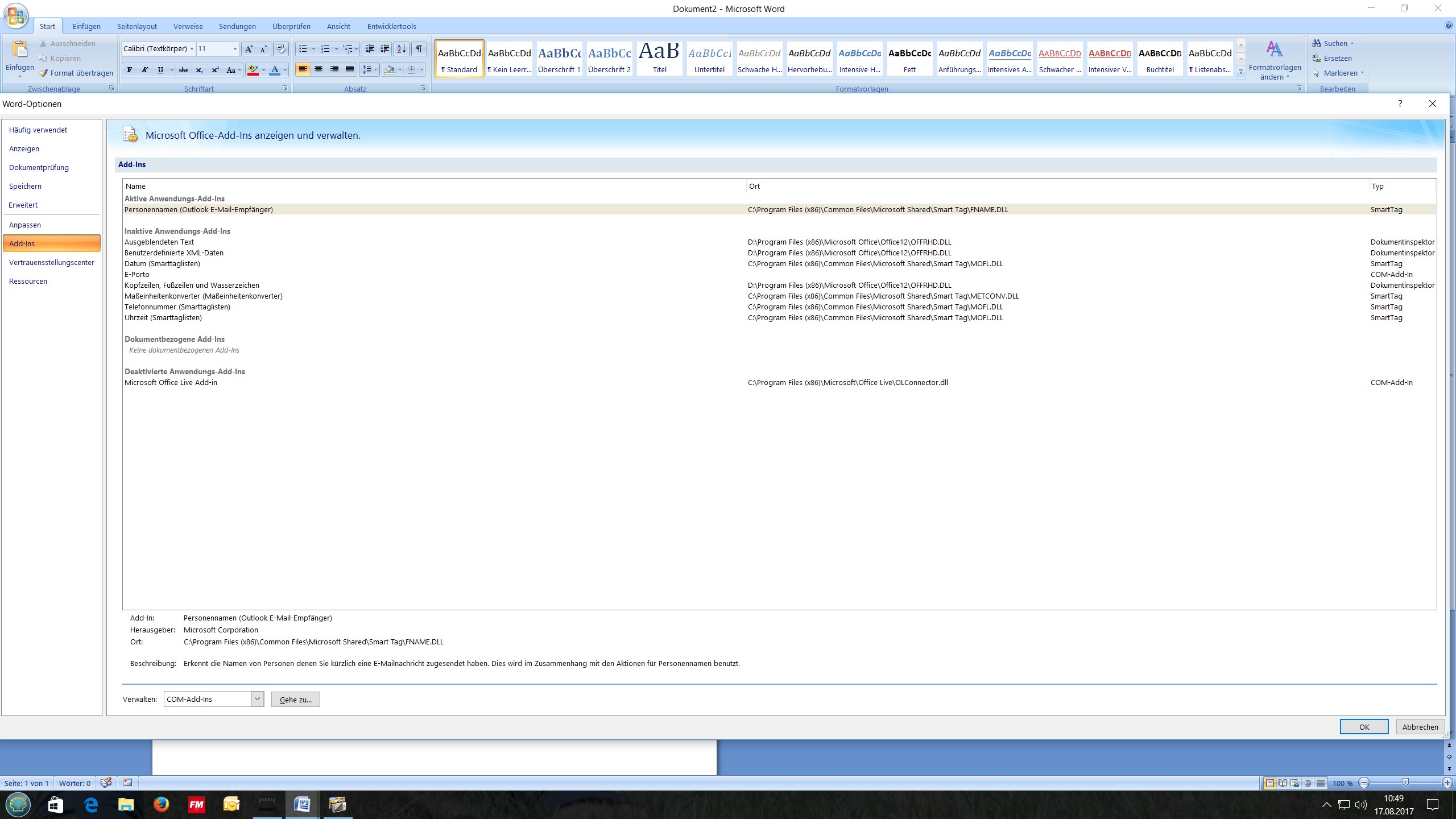Viewport: 1456px width, 819px height.
Task: Click the Office button logo
Action: [16, 15]
